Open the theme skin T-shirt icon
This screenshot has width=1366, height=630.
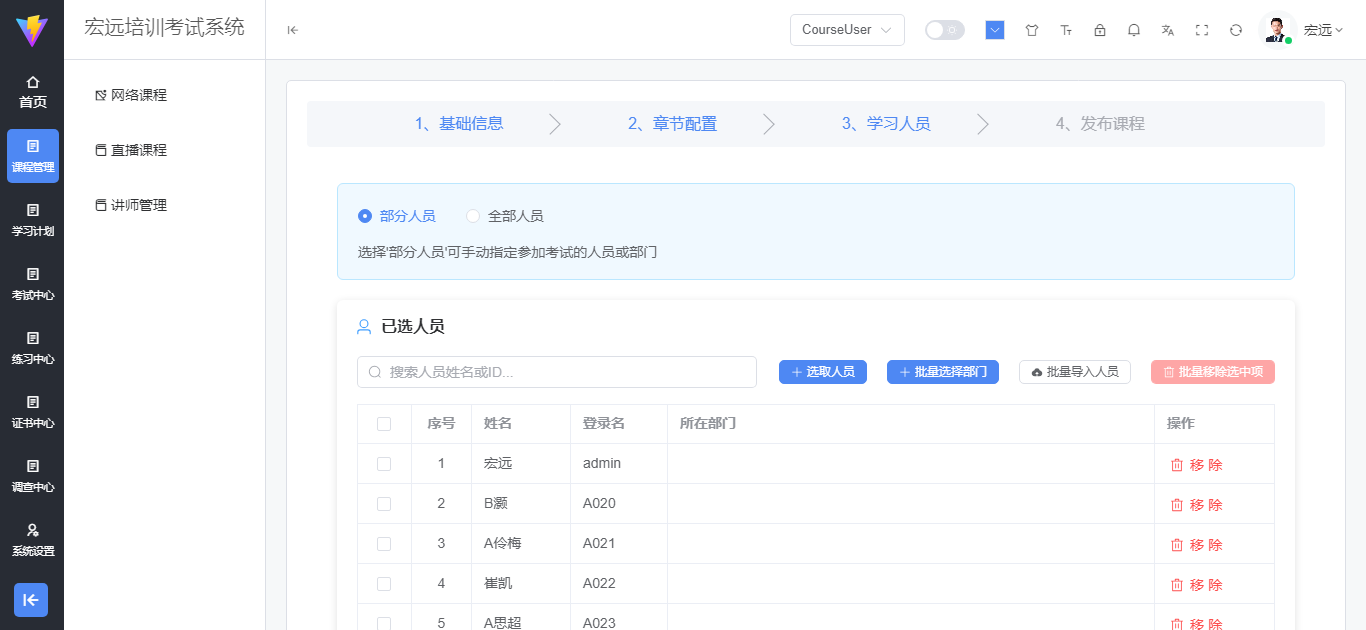click(1031, 30)
